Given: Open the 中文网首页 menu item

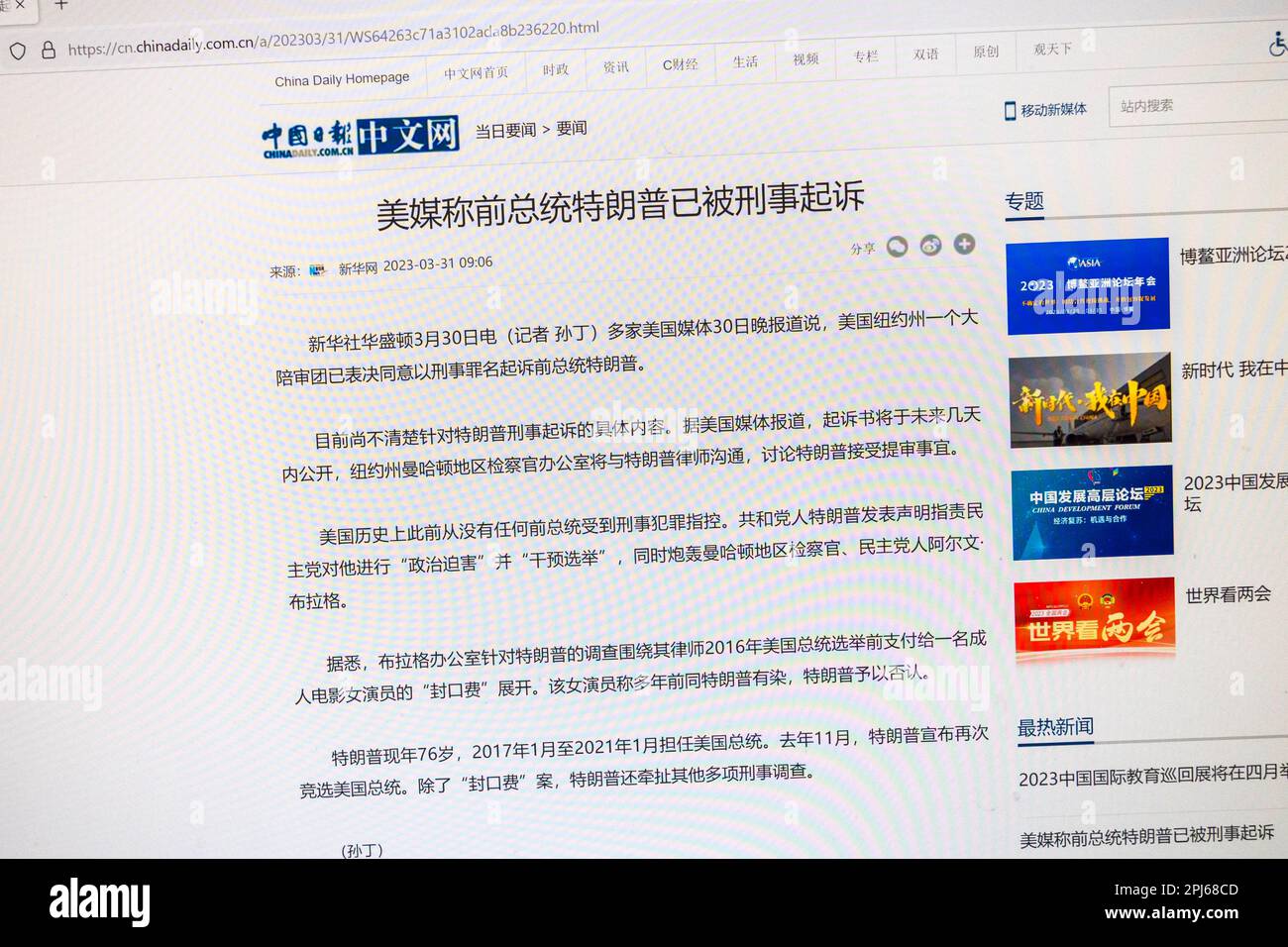Looking at the screenshot, I should pos(476,73).
